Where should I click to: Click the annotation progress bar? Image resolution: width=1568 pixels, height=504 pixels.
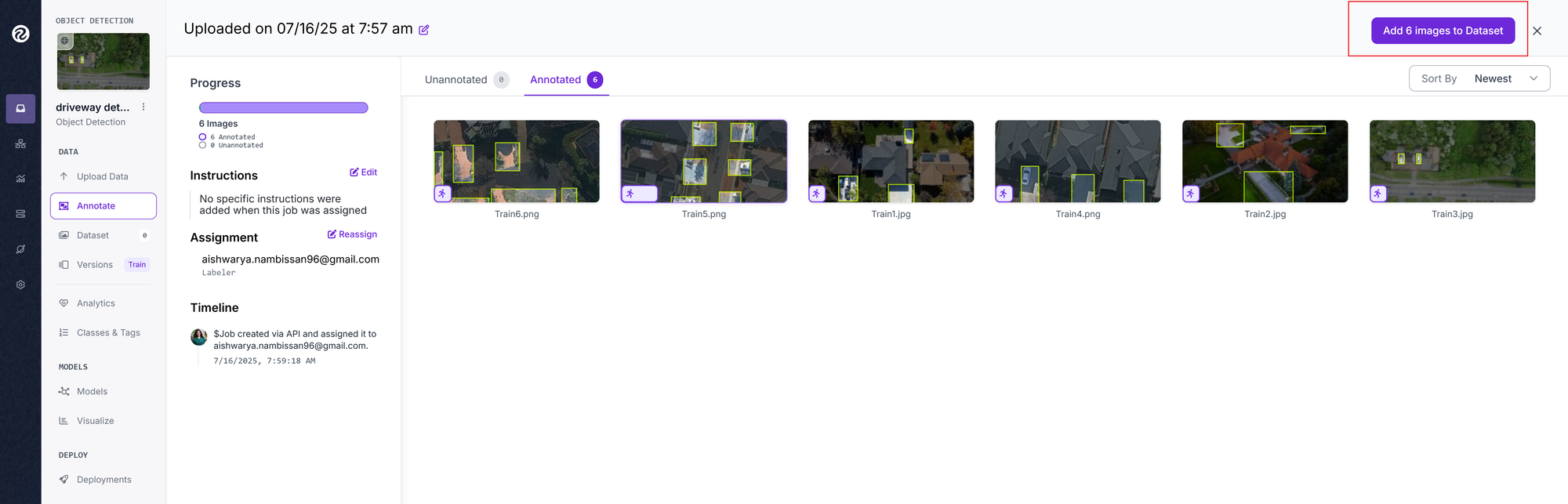click(x=283, y=108)
